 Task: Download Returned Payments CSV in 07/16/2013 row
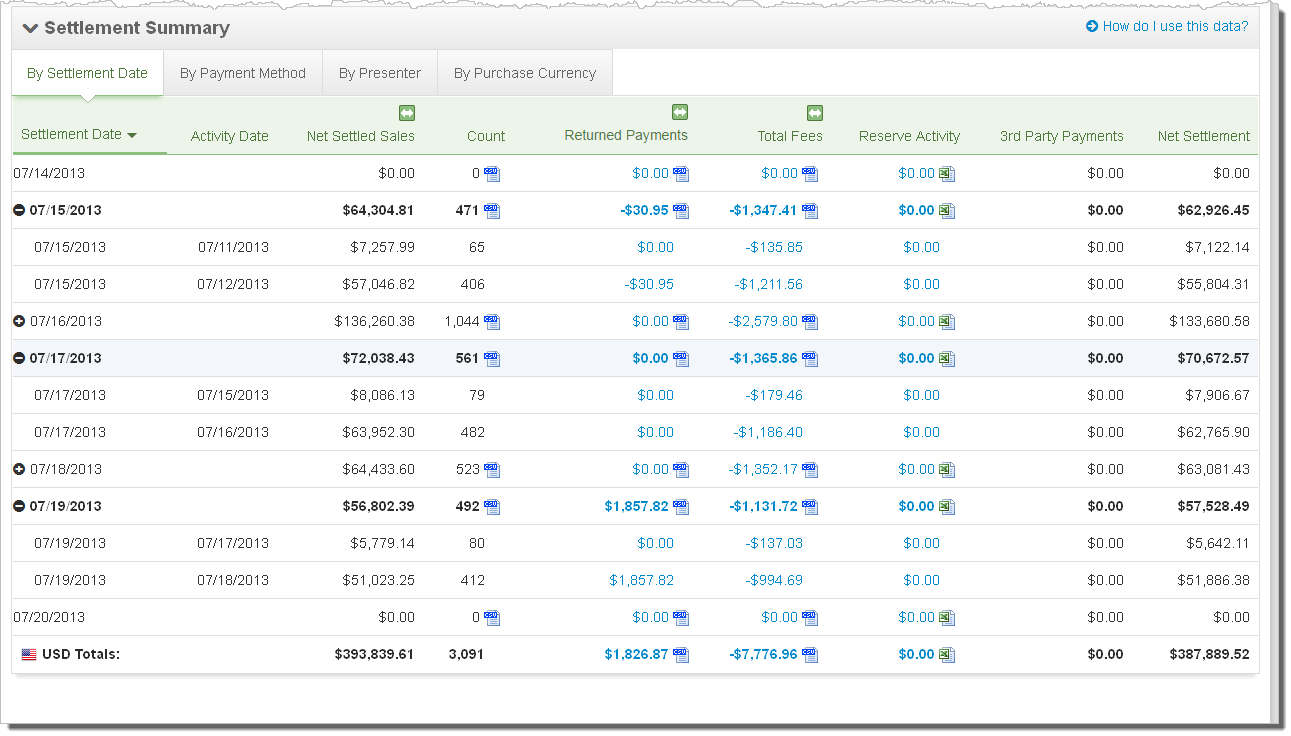[681, 322]
